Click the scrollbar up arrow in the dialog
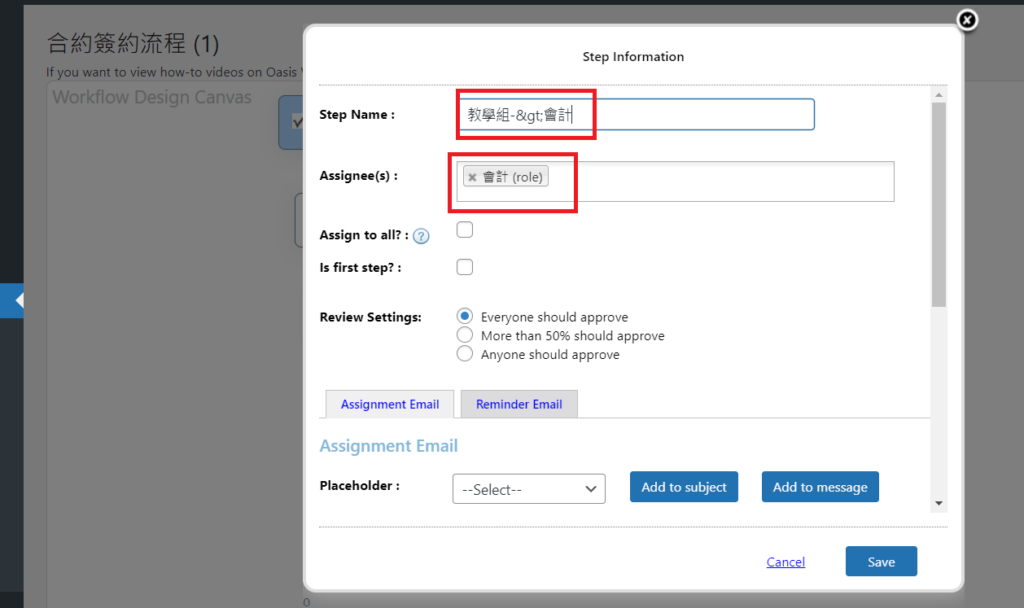The image size is (1024, 608). click(x=938, y=93)
